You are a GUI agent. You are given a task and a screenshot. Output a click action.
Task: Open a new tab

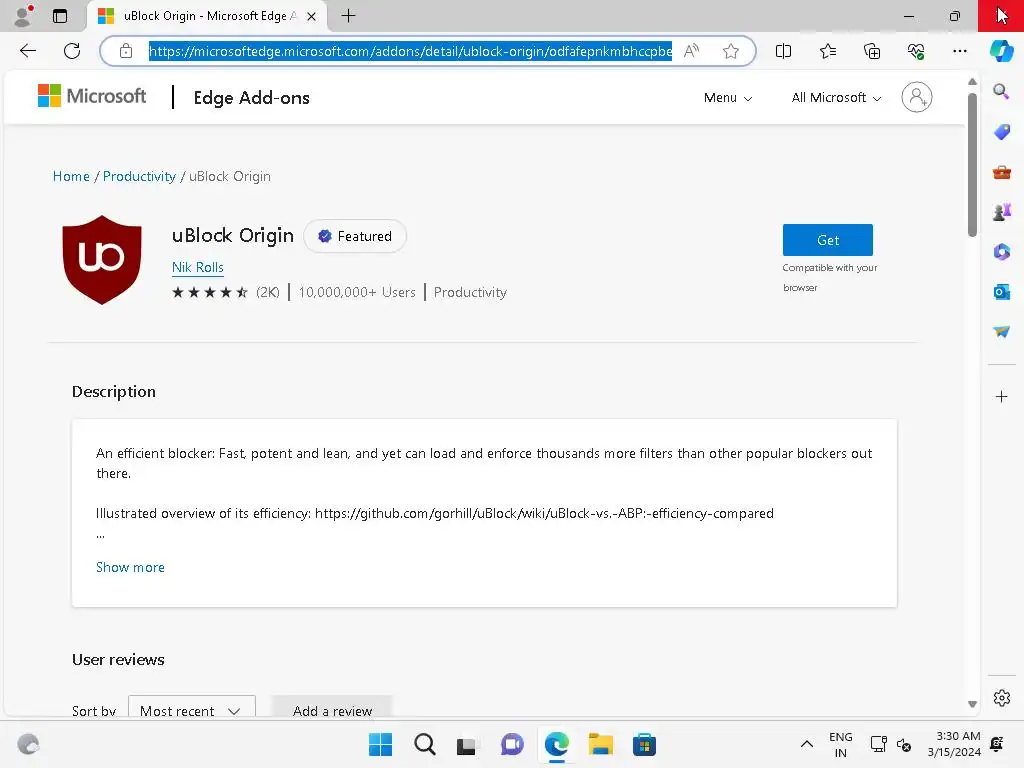tap(349, 16)
